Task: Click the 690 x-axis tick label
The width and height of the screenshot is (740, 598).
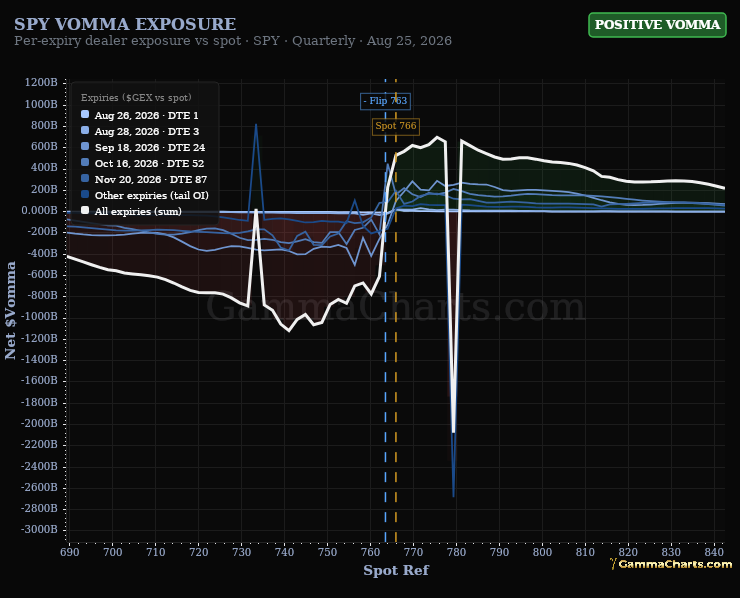Action: (70, 552)
